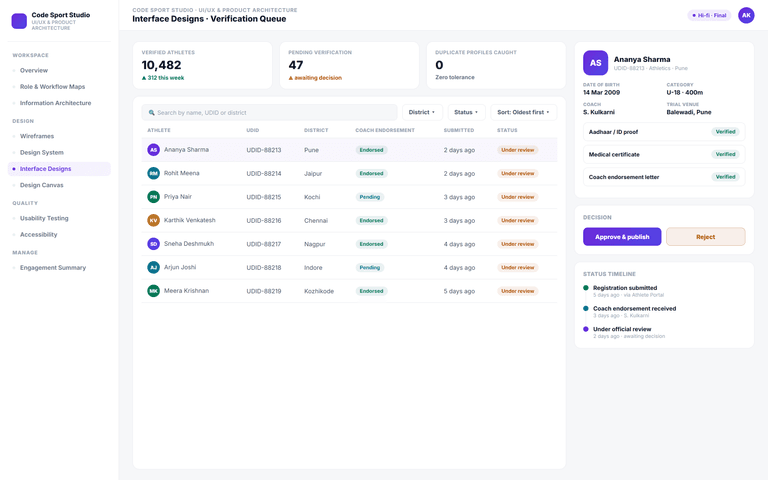Click the search by name, UDID or district field

point(269,113)
